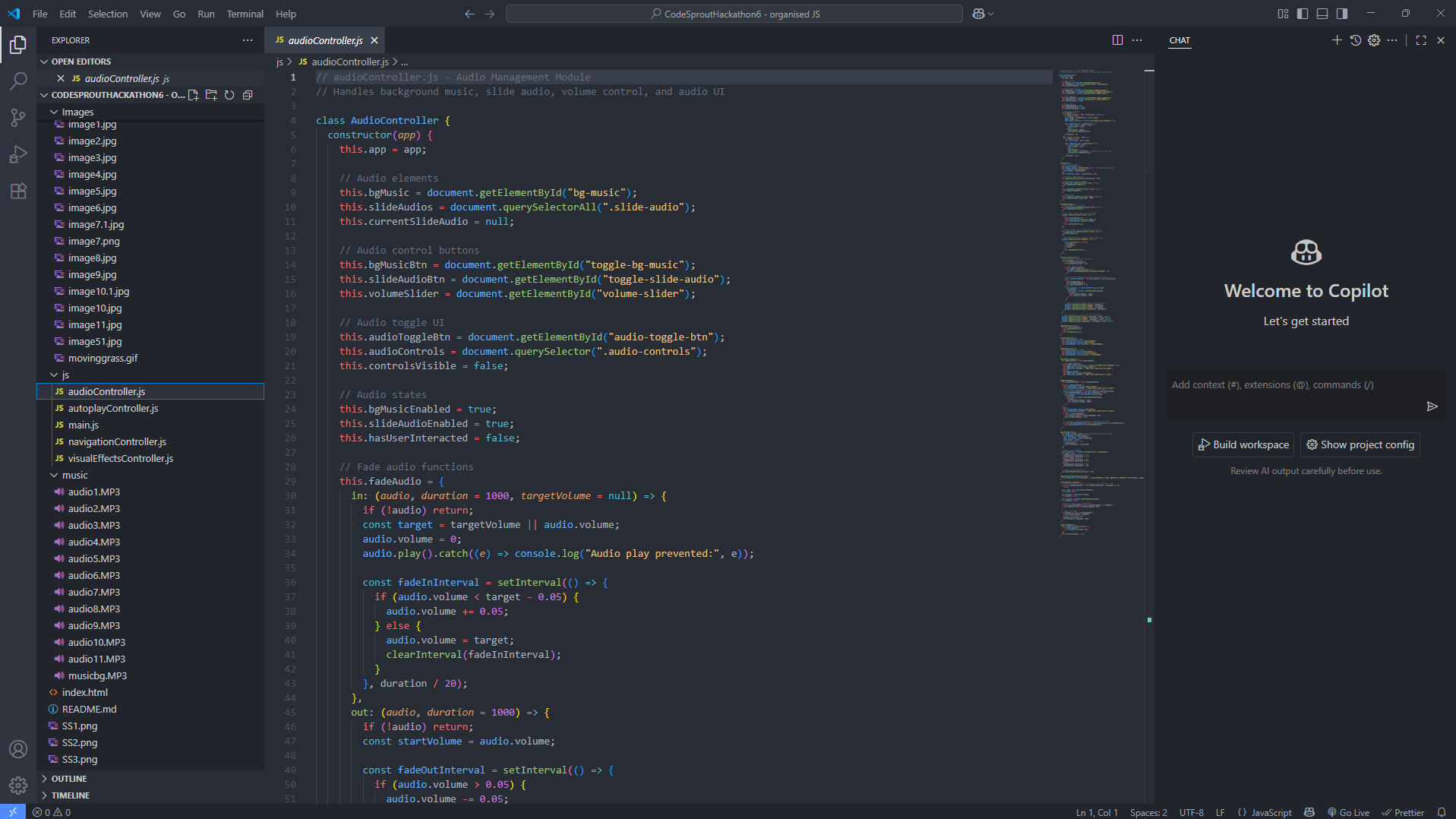This screenshot has width=1456, height=819.
Task: Show Copilot chat history
Action: tap(1356, 40)
